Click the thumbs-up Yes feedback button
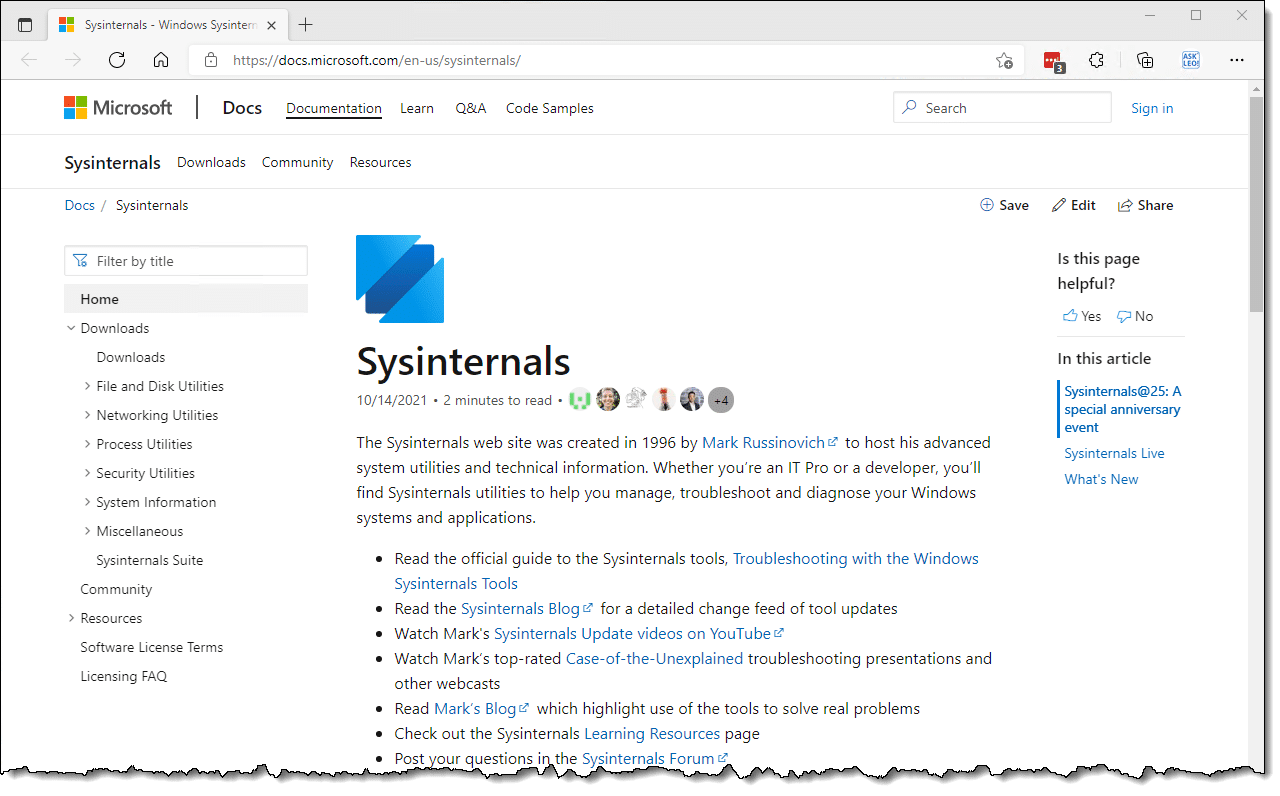The image size is (1280, 796). pos(1082,316)
